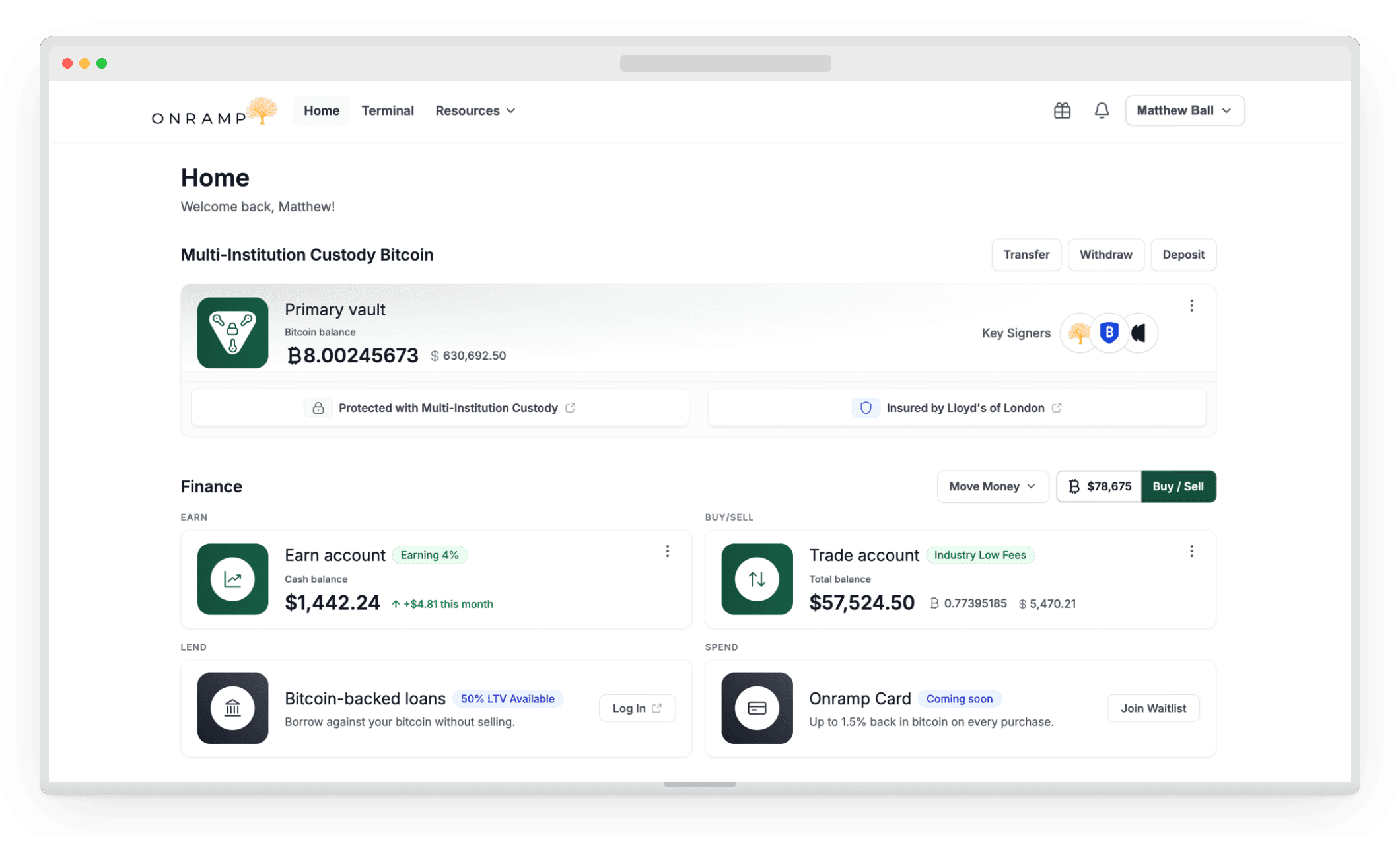Image resolution: width=1400 pixels, height=858 pixels.
Task: Expand the Move Money dropdown
Action: tap(993, 486)
